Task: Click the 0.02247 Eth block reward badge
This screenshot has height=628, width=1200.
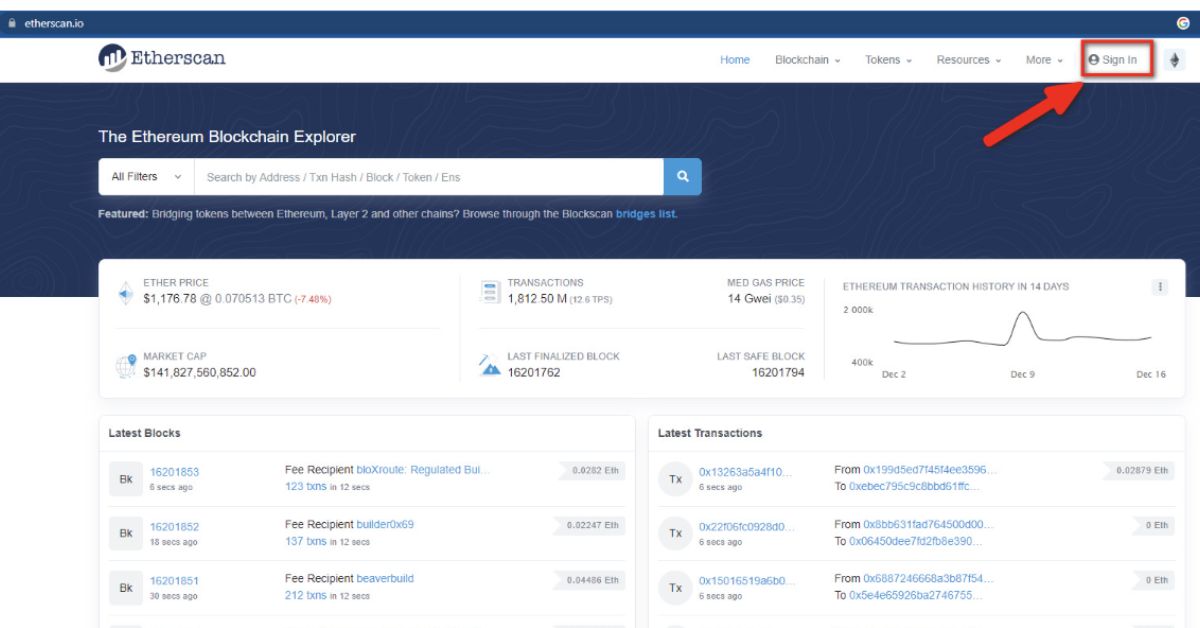Action: 590,524
